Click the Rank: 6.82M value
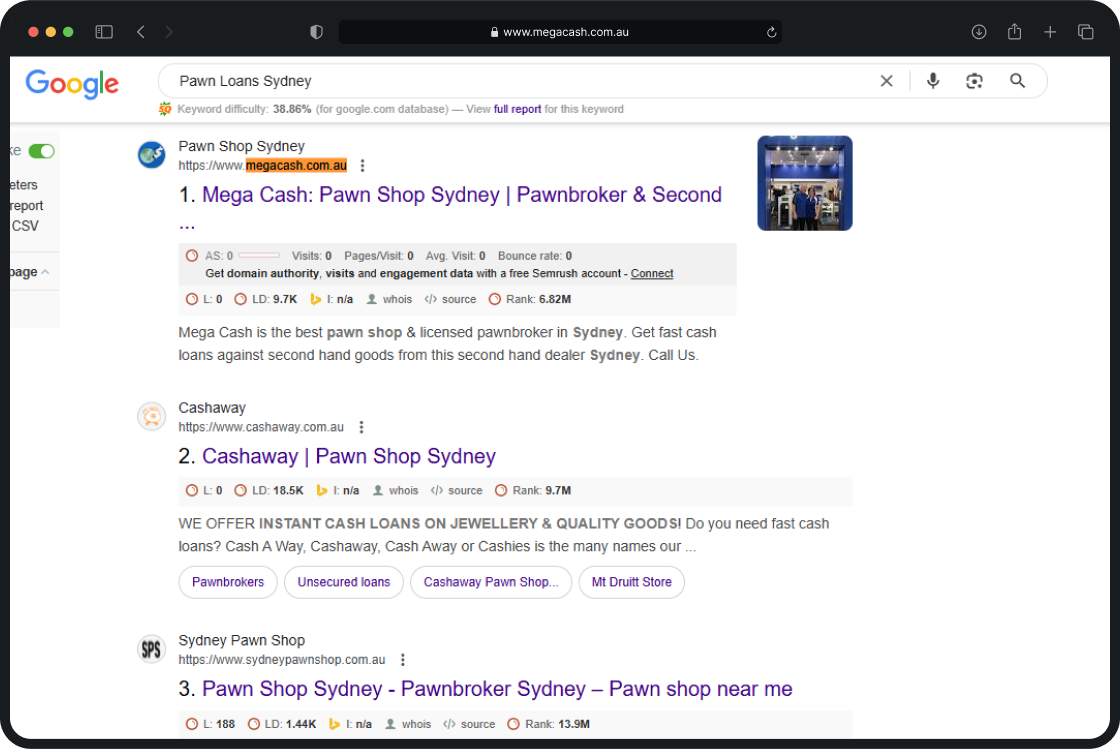1120x749 pixels. (539, 299)
